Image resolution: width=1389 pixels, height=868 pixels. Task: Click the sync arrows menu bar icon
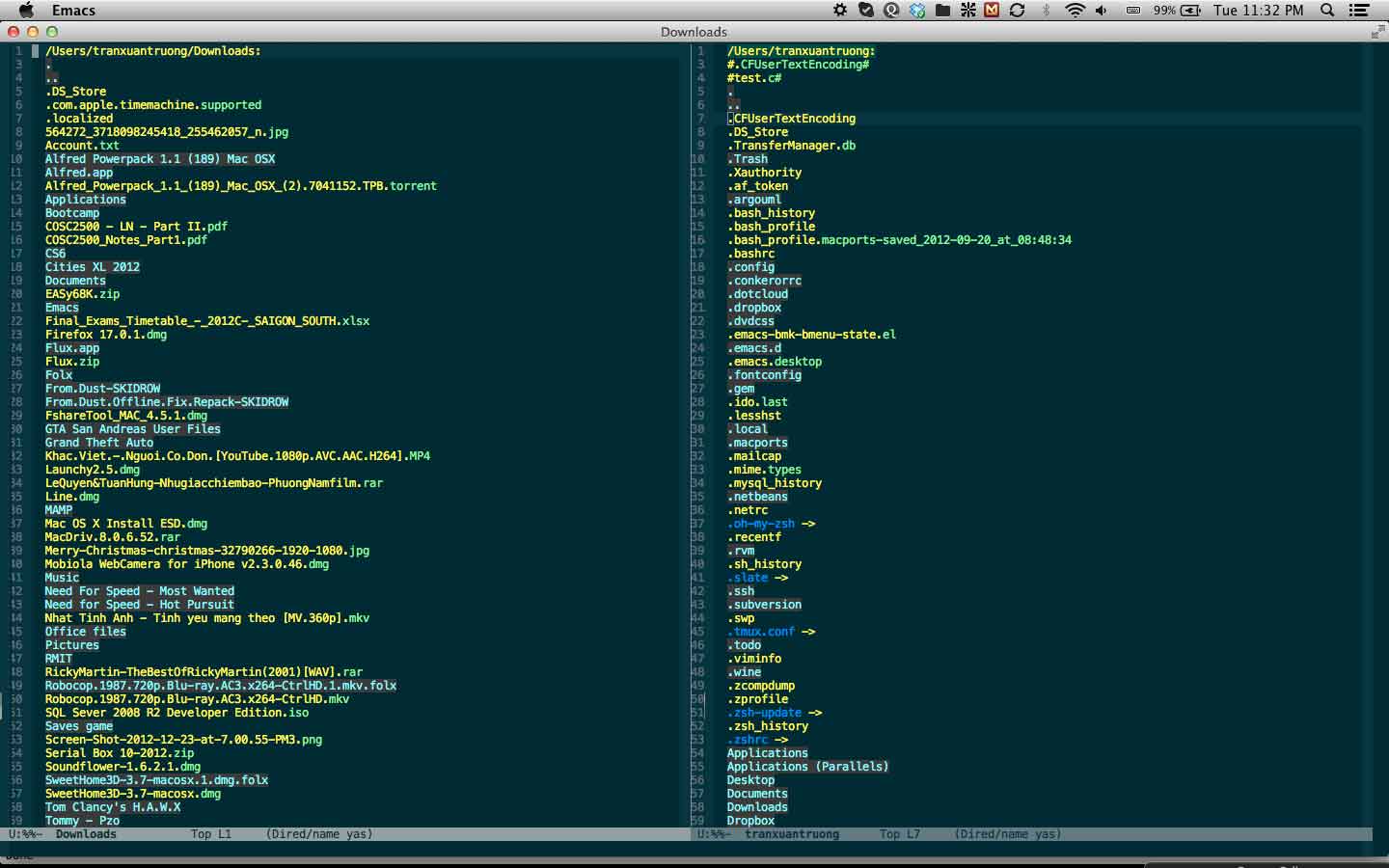click(1017, 11)
